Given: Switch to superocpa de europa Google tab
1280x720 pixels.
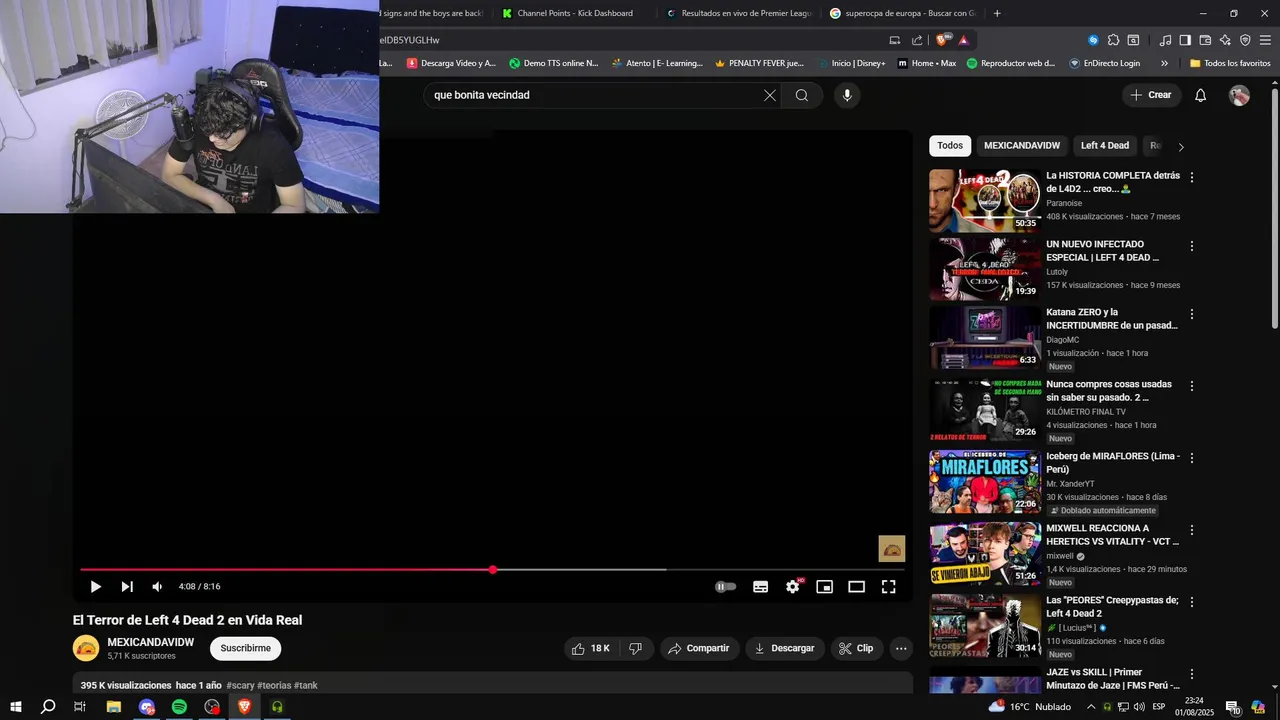Looking at the screenshot, I should pos(903,13).
